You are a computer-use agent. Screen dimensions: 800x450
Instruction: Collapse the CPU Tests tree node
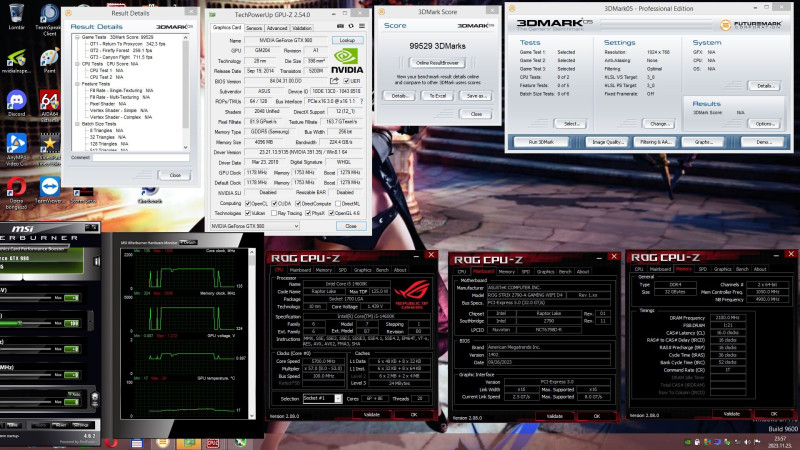(77, 64)
